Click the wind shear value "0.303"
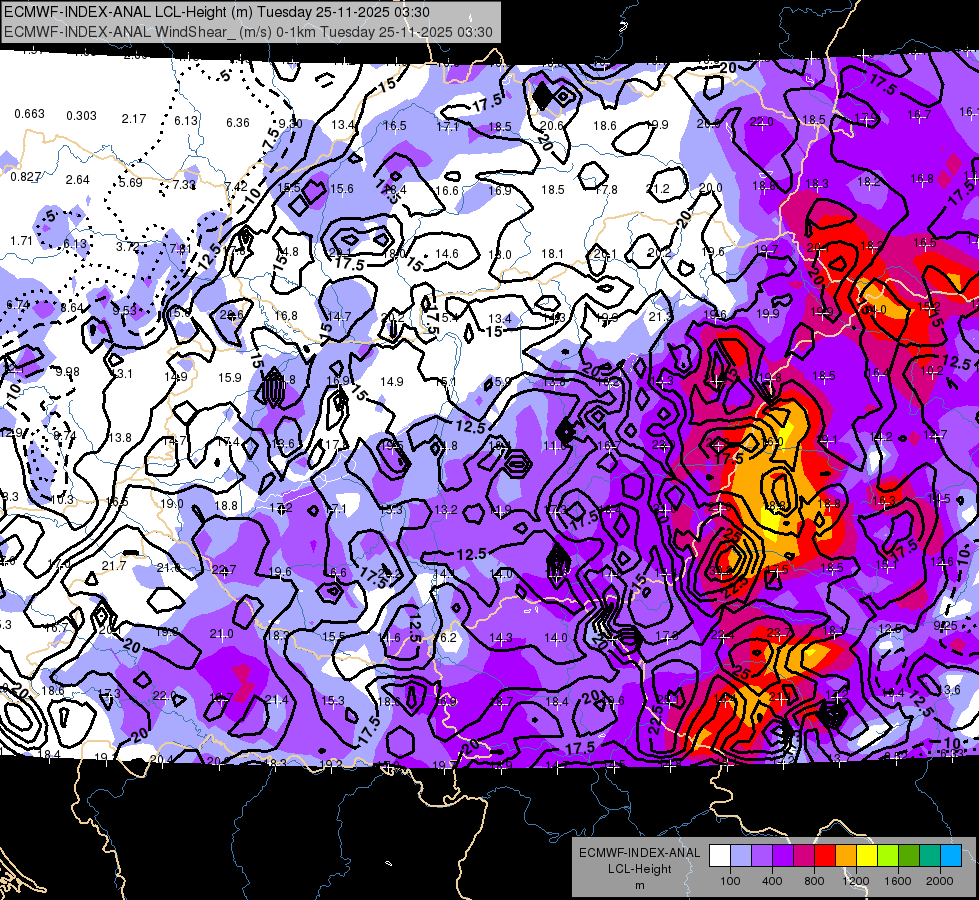The height and width of the screenshot is (900, 979). click(81, 116)
